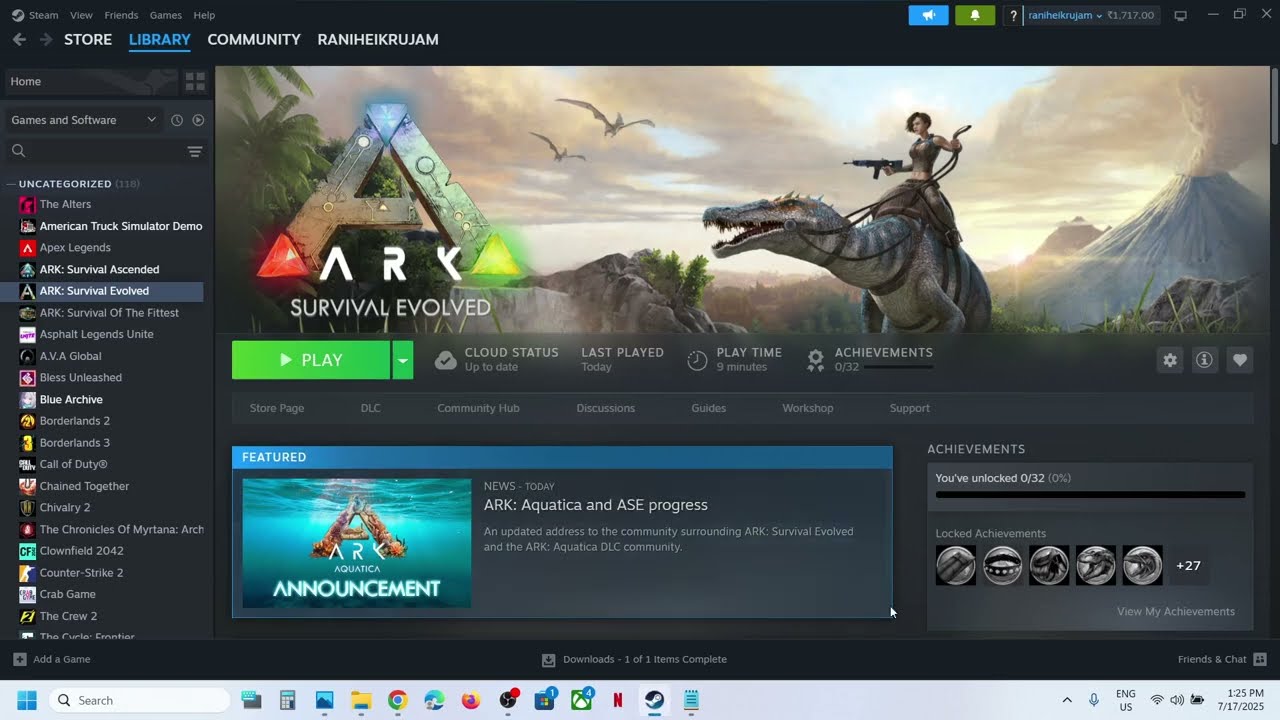Screen dimensions: 1280x720
Task: Open the Guides link
Action: (709, 408)
